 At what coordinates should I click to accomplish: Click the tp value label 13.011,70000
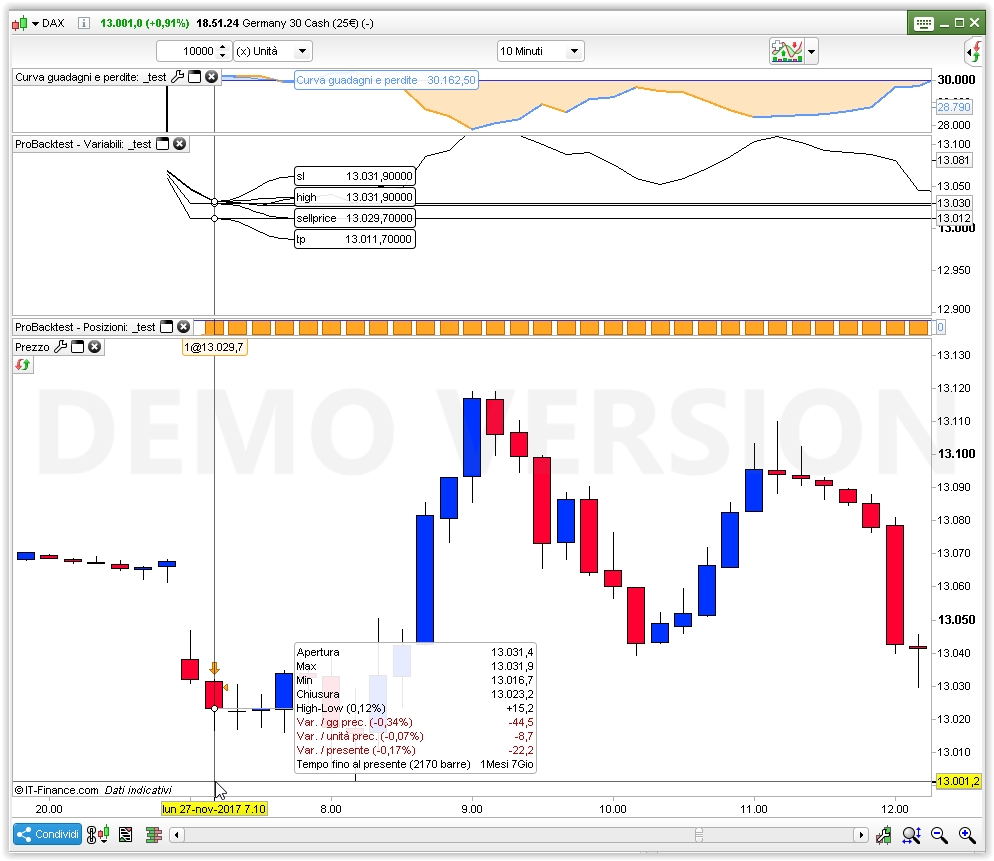(x=355, y=239)
